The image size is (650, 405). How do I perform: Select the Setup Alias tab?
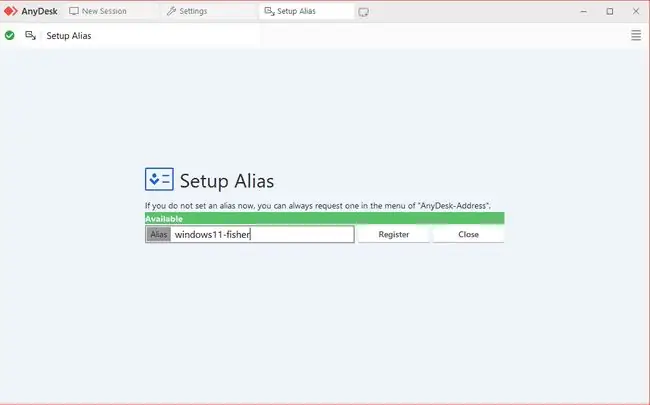306,11
